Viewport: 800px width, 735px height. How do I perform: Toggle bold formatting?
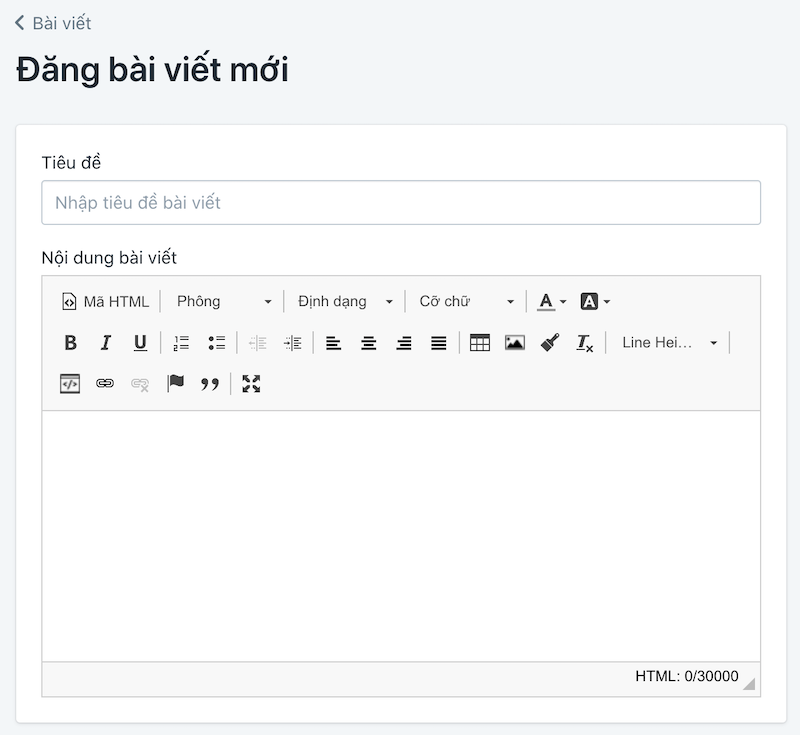click(x=70, y=342)
